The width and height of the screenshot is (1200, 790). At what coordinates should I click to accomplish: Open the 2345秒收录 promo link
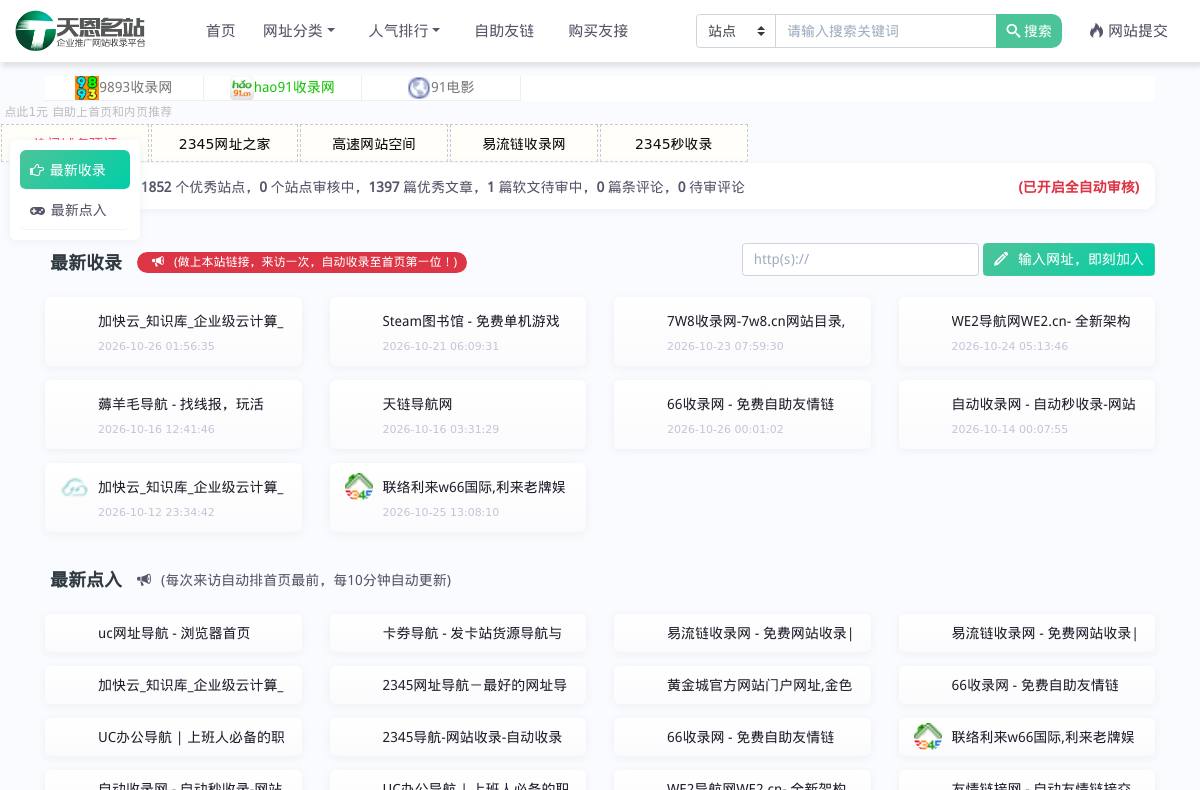pos(674,143)
